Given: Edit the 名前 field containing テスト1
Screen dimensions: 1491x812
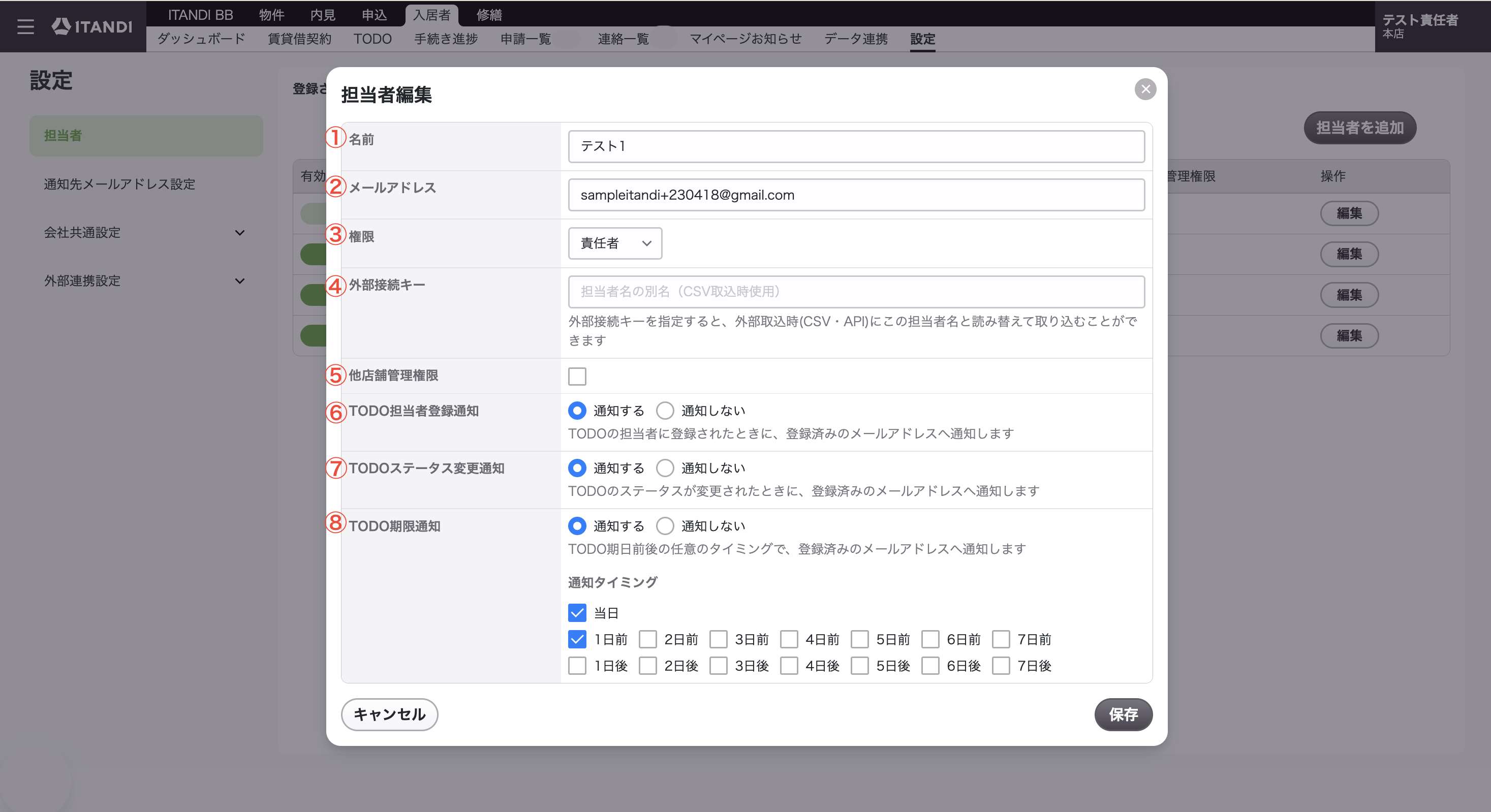Looking at the screenshot, I should click(856, 146).
